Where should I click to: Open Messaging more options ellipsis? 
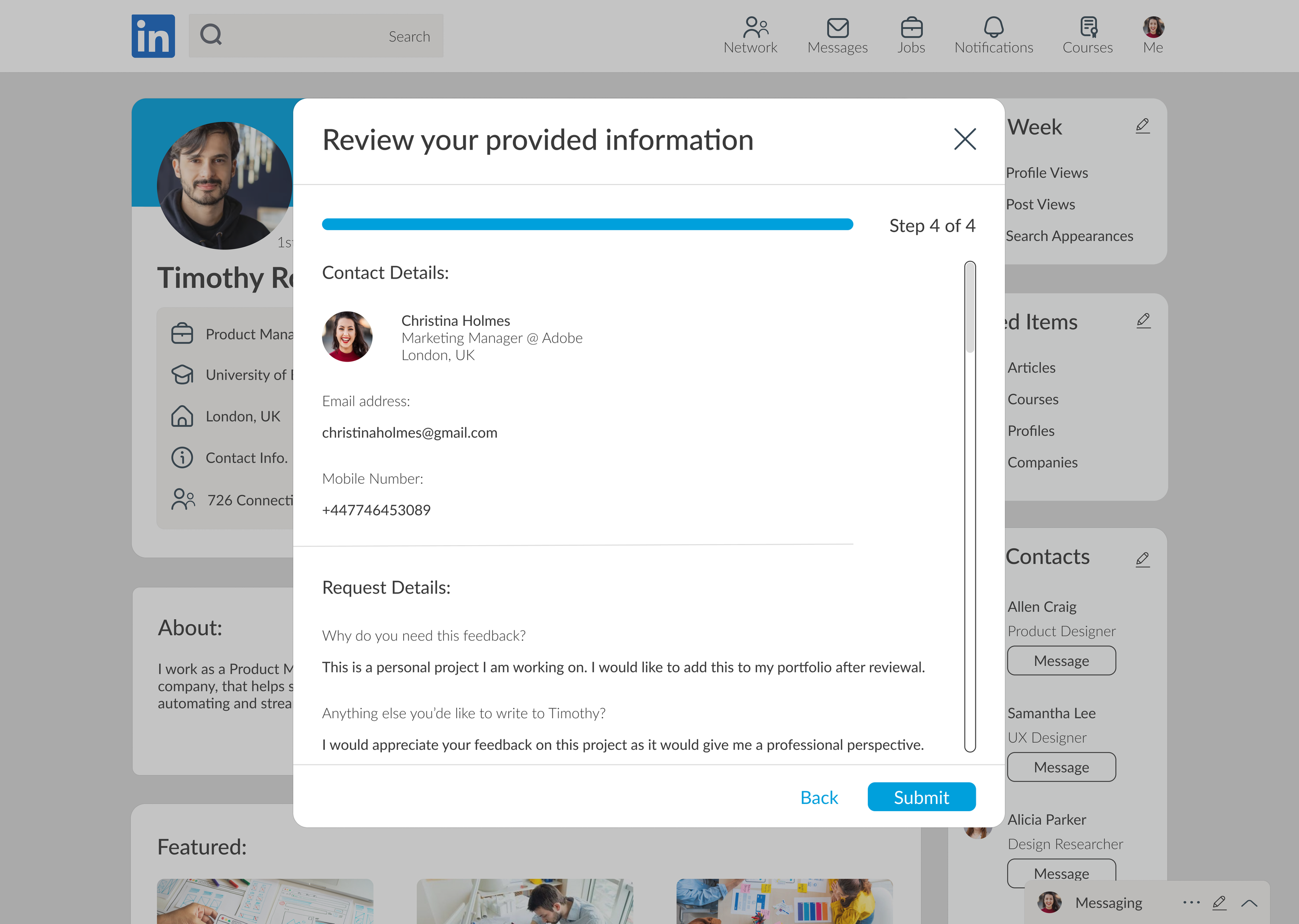pos(1190,902)
